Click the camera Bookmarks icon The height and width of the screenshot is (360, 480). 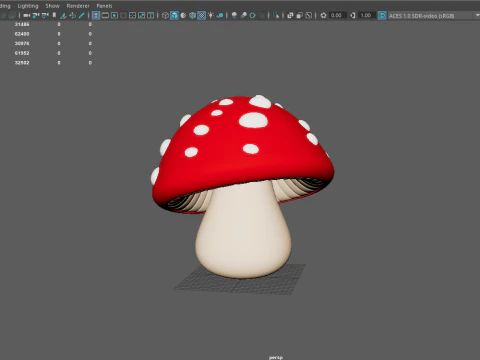pyautogui.click(x=54, y=15)
